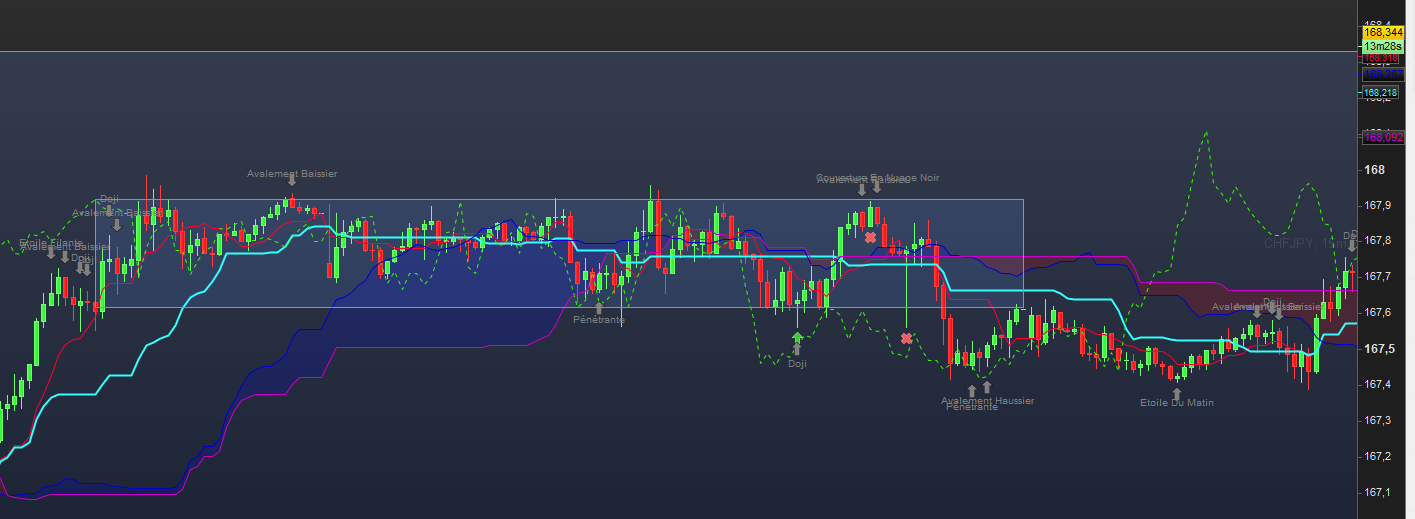Click the green 13m28s countdown label
The width and height of the screenshot is (1415, 519).
(1383, 46)
